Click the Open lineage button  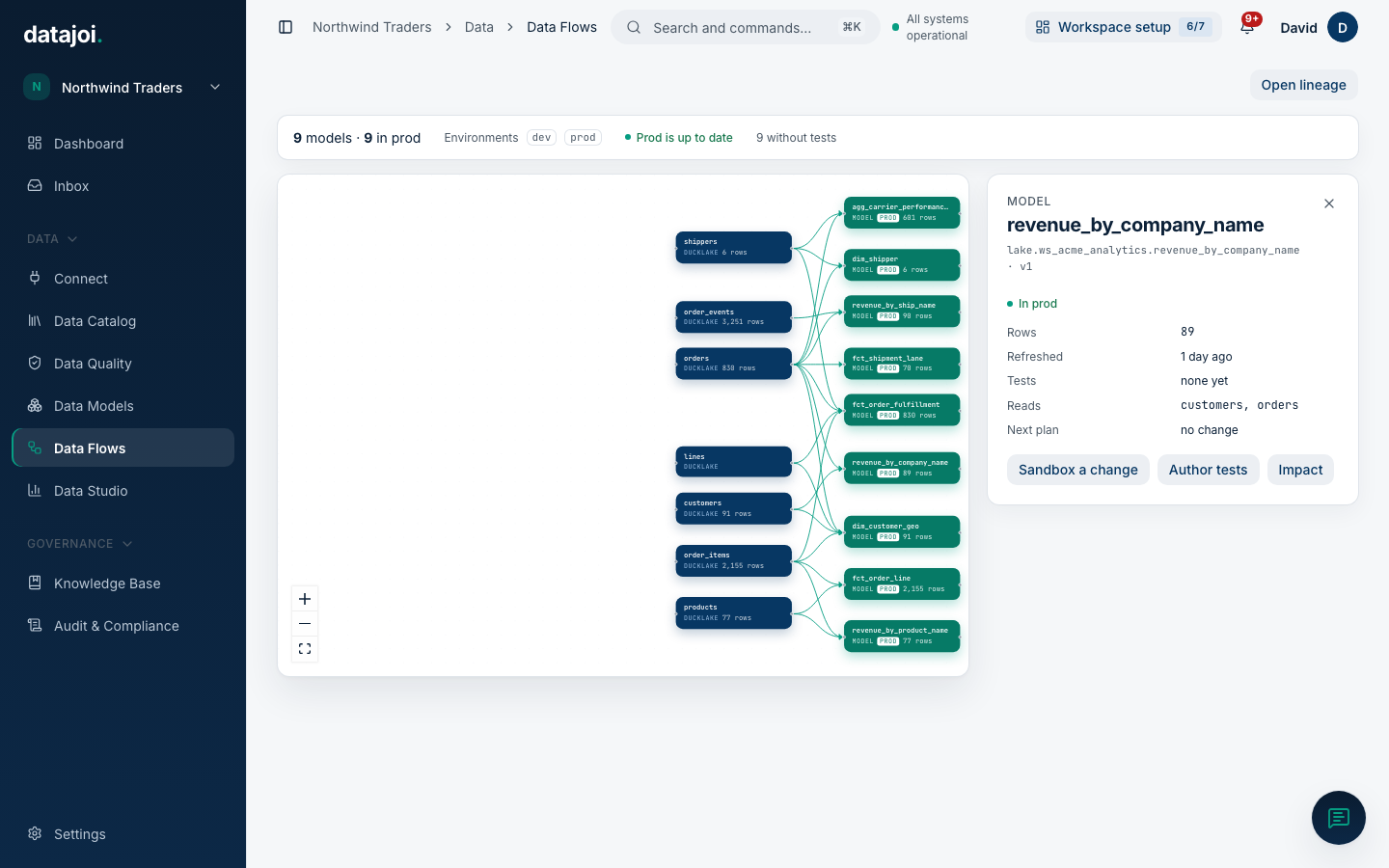click(x=1304, y=85)
